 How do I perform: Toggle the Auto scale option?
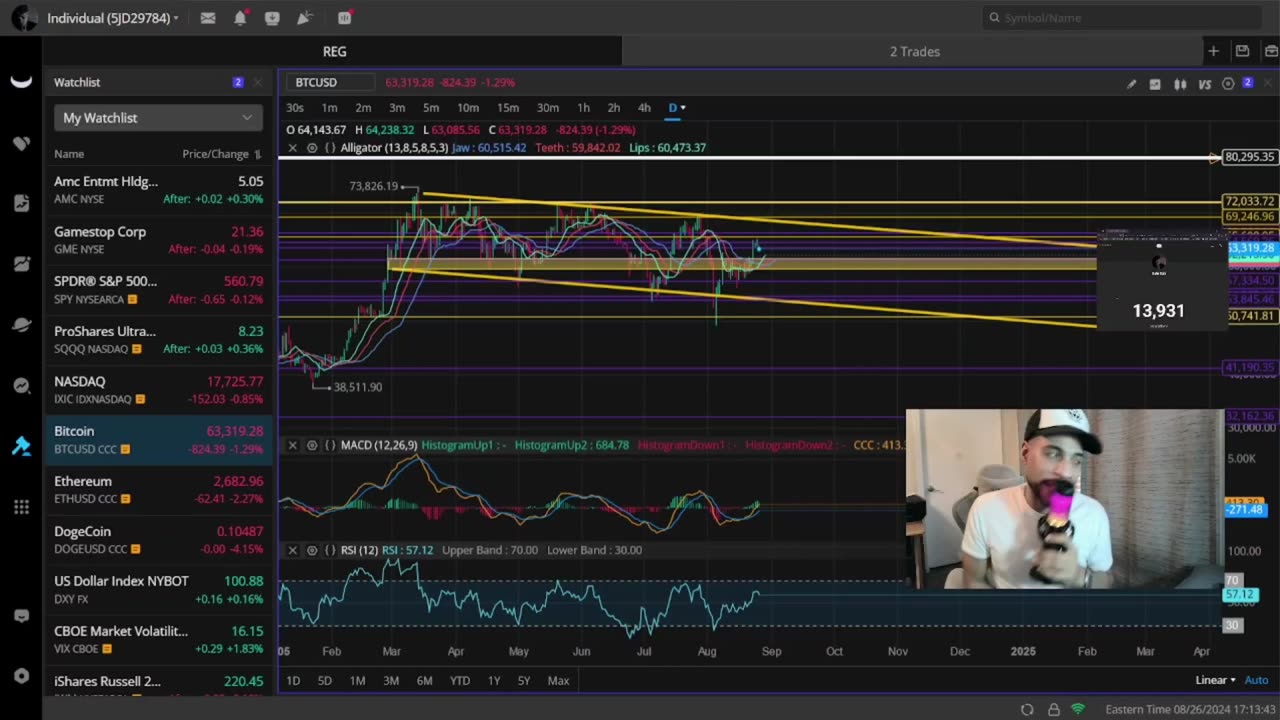[1256, 680]
